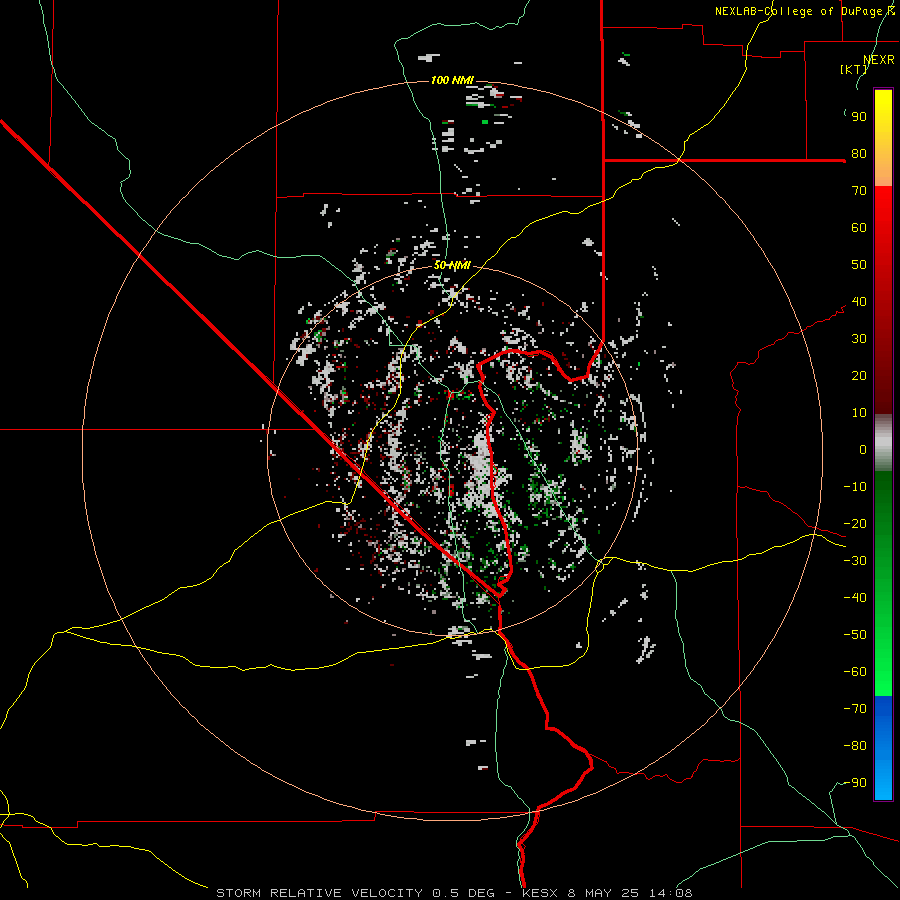This screenshot has width=900, height=900.
Task: Click the 100 NMI range ring label
Action: 452,80
